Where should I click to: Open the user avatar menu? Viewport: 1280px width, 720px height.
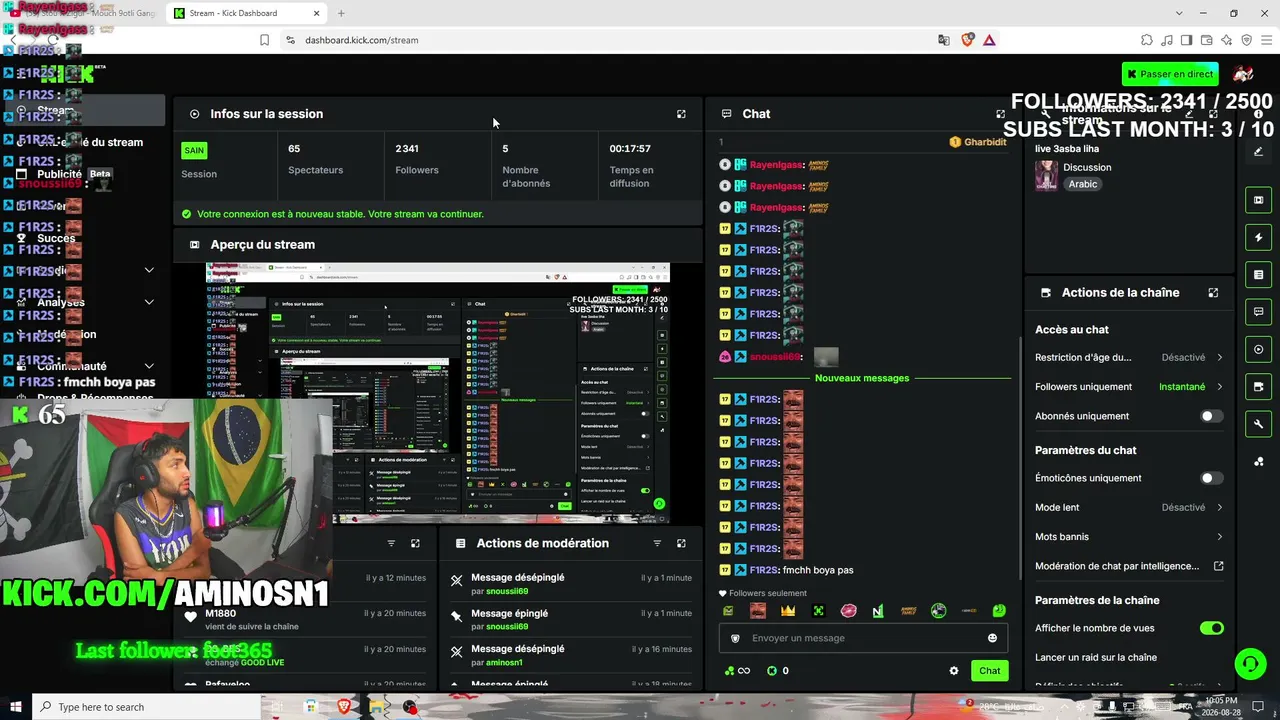tap(1243, 74)
